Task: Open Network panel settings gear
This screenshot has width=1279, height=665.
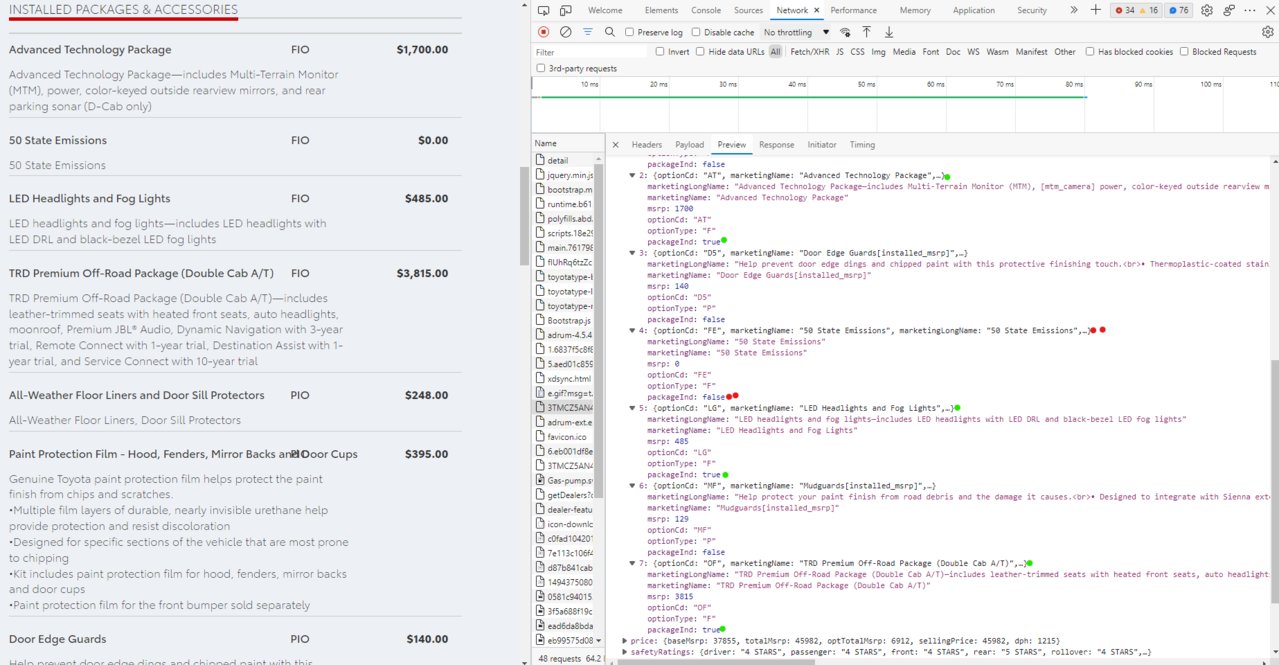Action: click(1268, 32)
